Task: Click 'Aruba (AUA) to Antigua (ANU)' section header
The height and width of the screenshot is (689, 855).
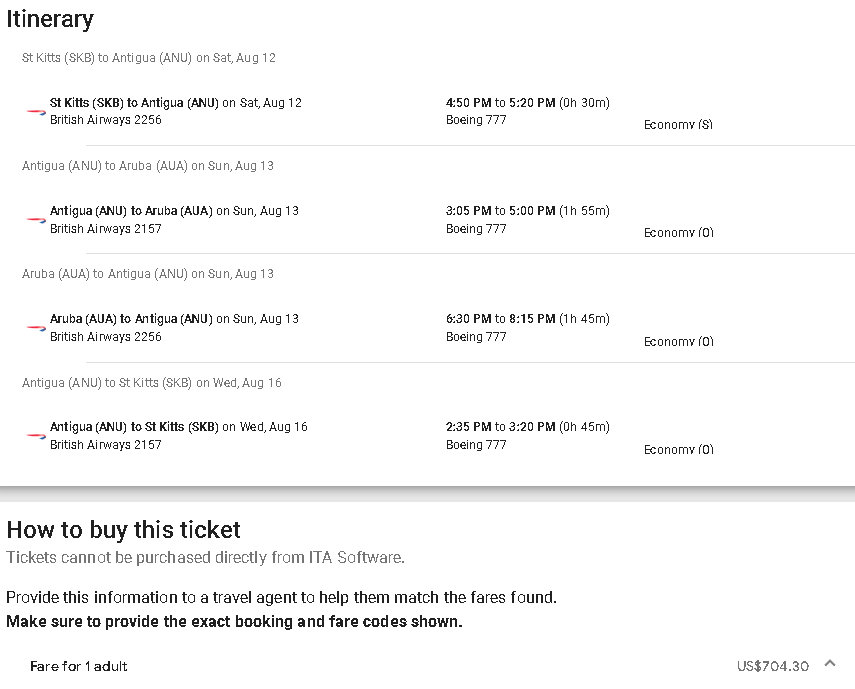Action: tap(148, 274)
